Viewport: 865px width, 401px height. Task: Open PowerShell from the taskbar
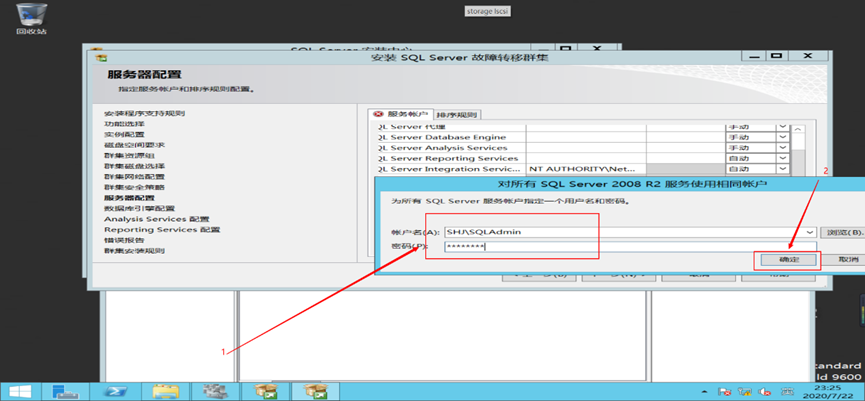click(x=115, y=392)
